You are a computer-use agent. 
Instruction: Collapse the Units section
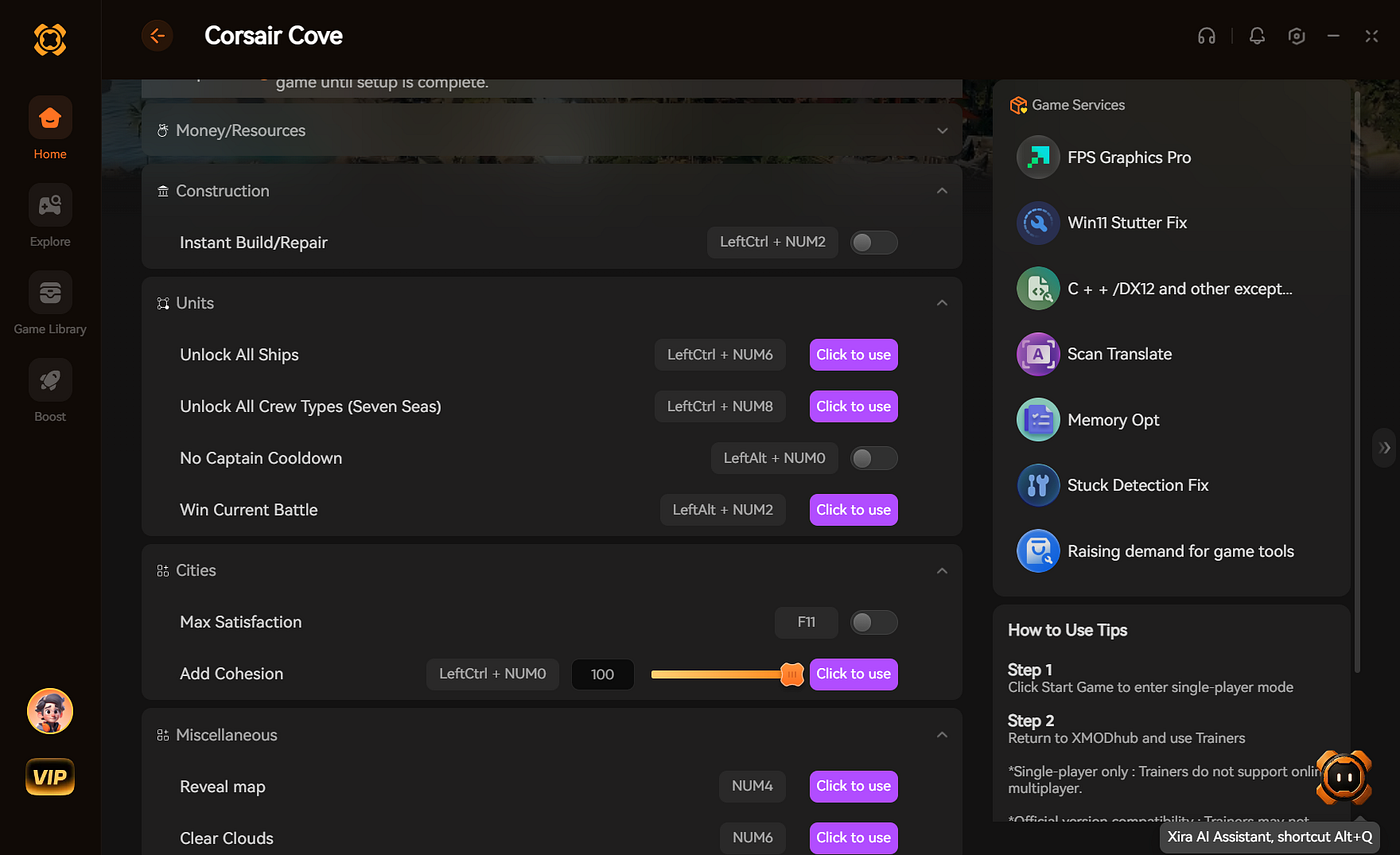(x=942, y=303)
